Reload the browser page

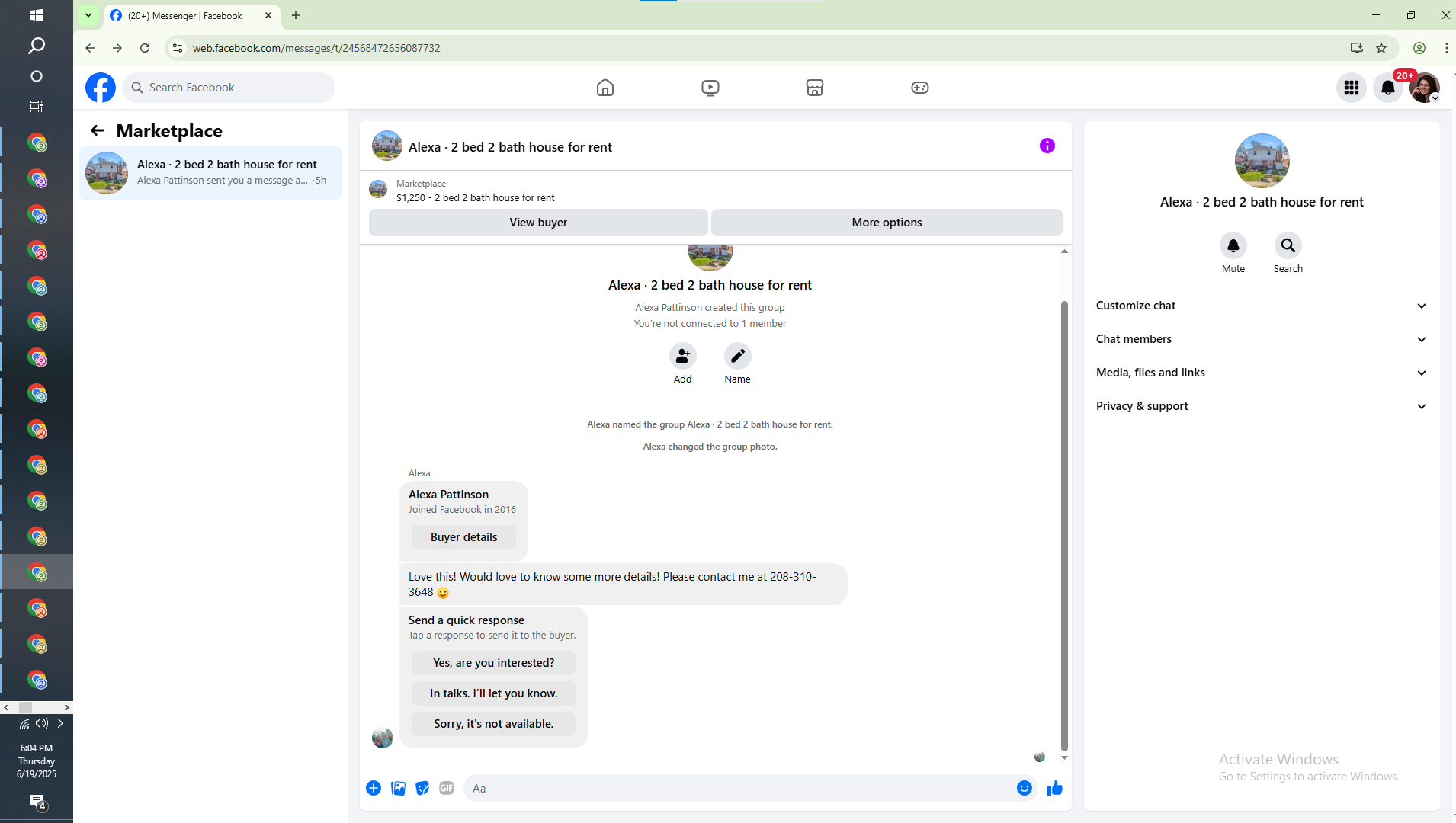tap(145, 48)
